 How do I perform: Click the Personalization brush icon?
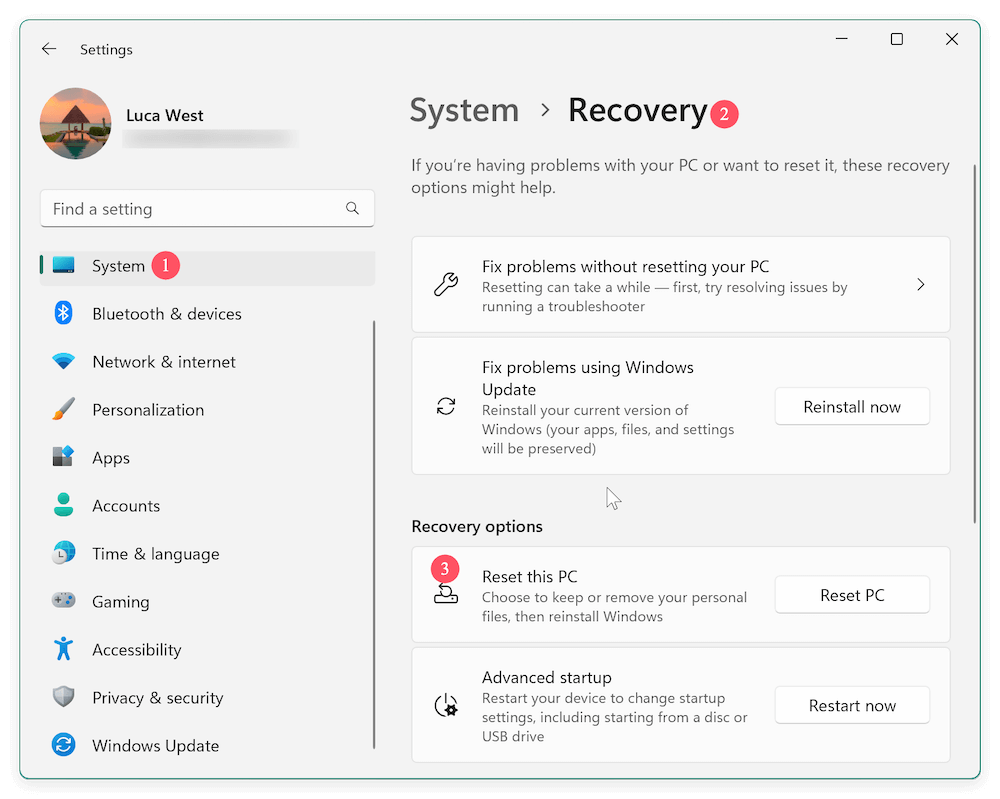(63, 409)
